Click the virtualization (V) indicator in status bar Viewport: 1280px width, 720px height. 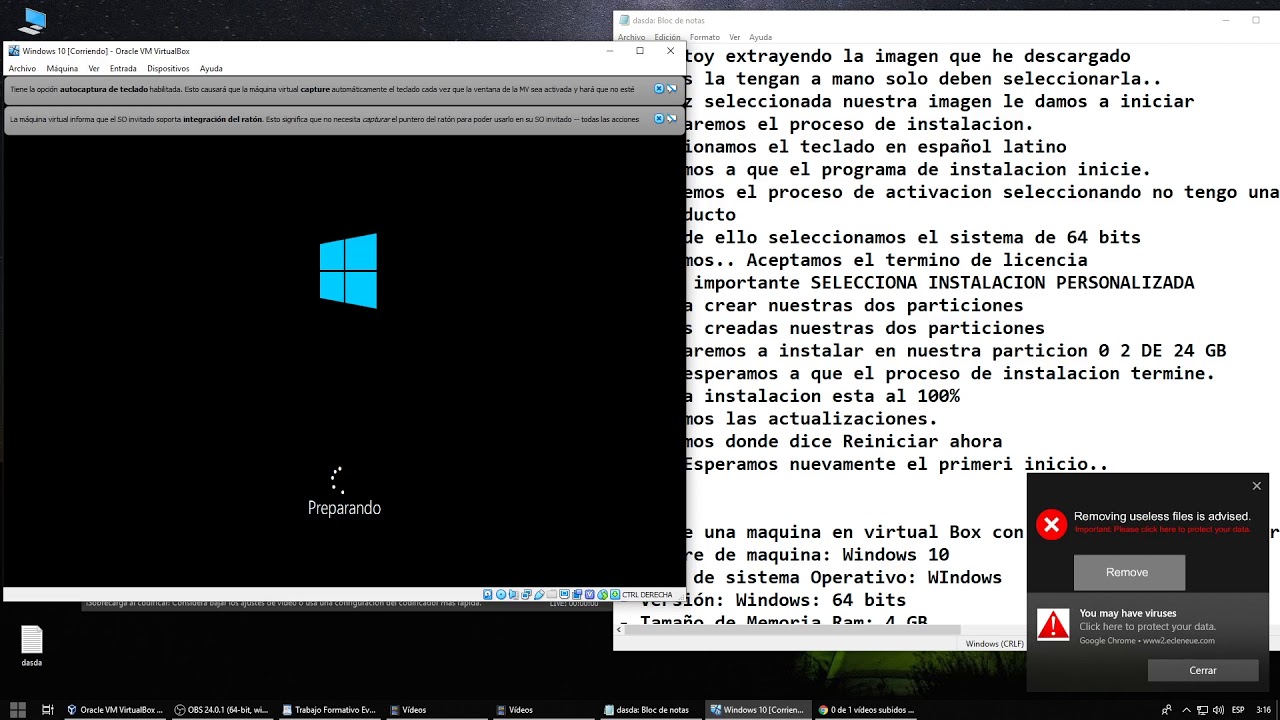(589, 594)
